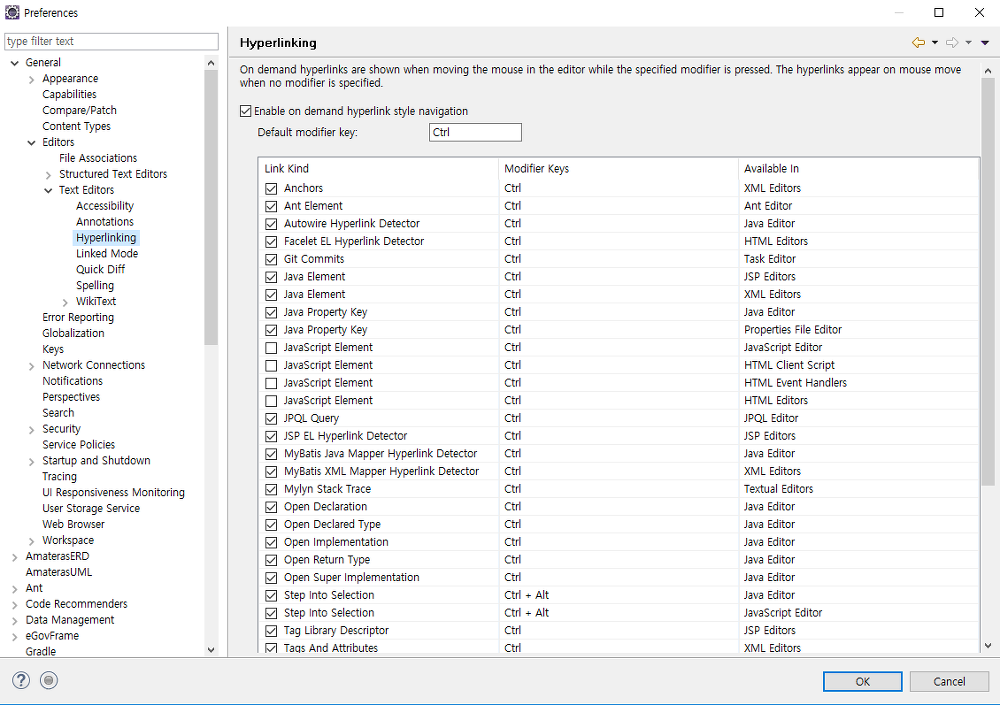Screen dimensions: 1000x705
Task: Expand the Appearance tree node
Action: [31, 79]
